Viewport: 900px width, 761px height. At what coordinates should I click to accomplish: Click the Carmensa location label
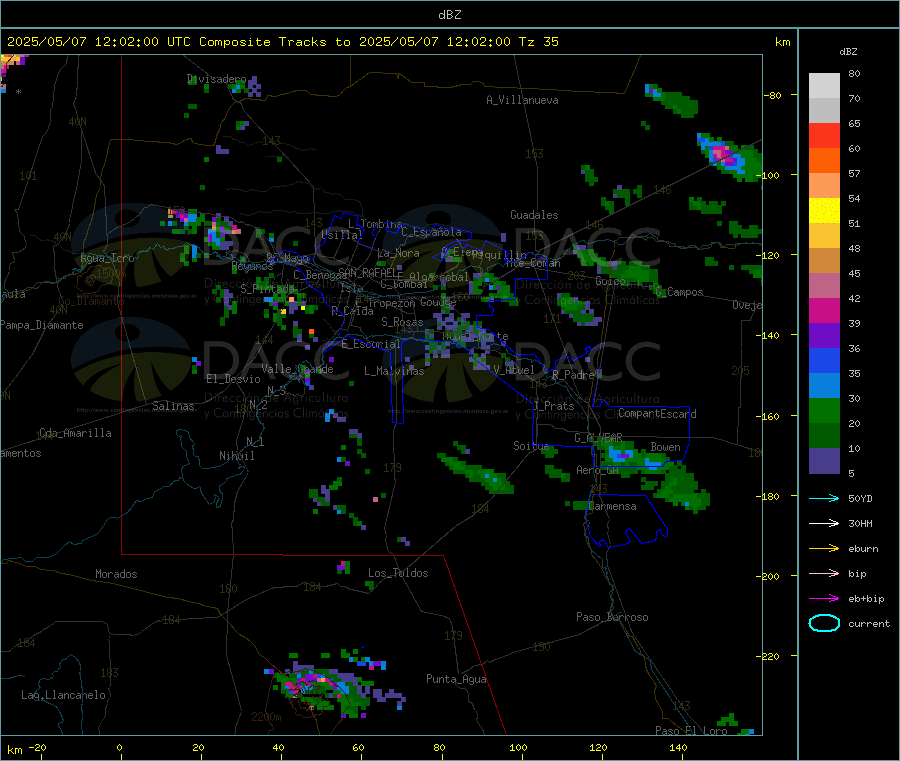(612, 506)
